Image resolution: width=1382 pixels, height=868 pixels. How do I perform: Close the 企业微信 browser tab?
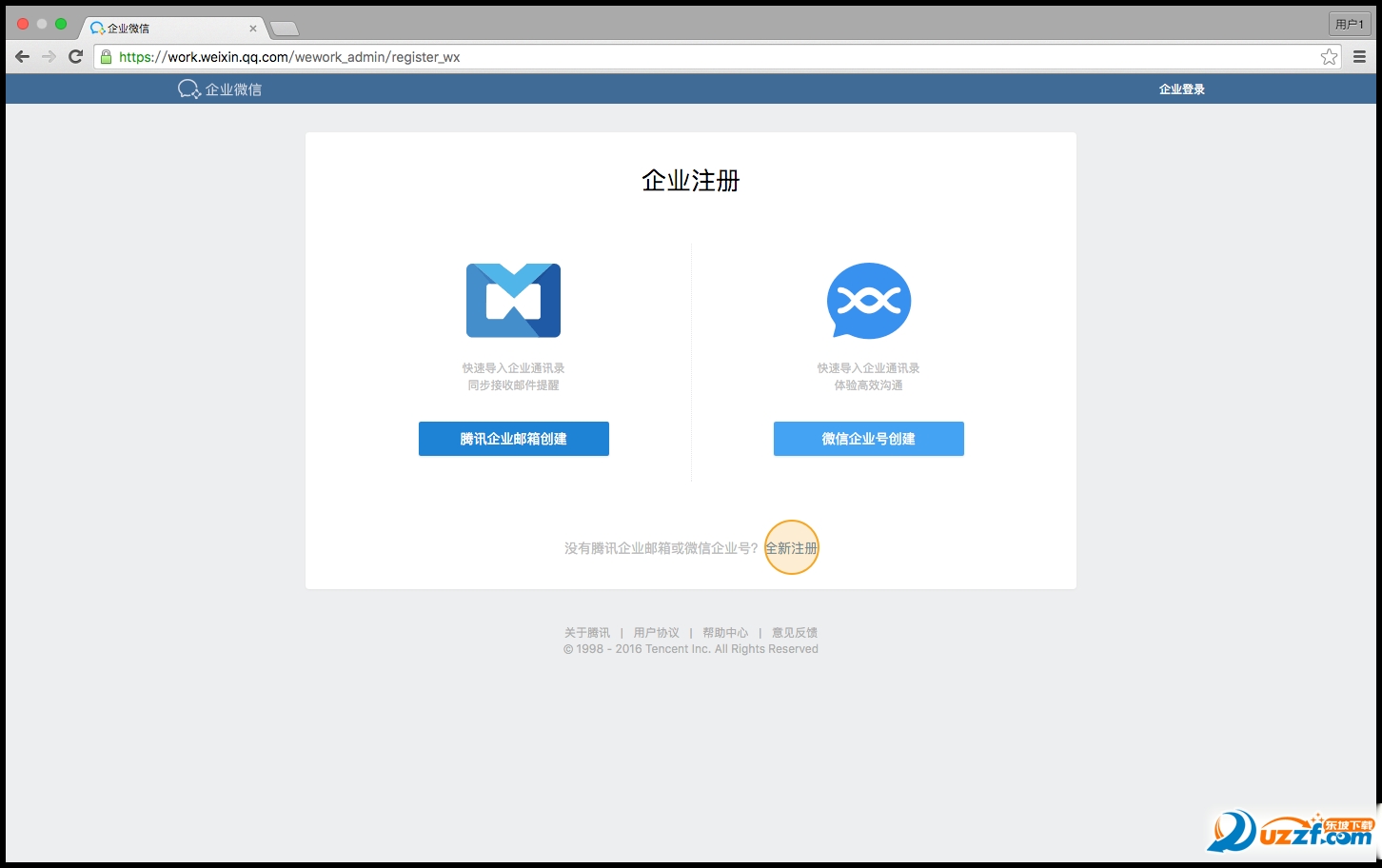(253, 29)
